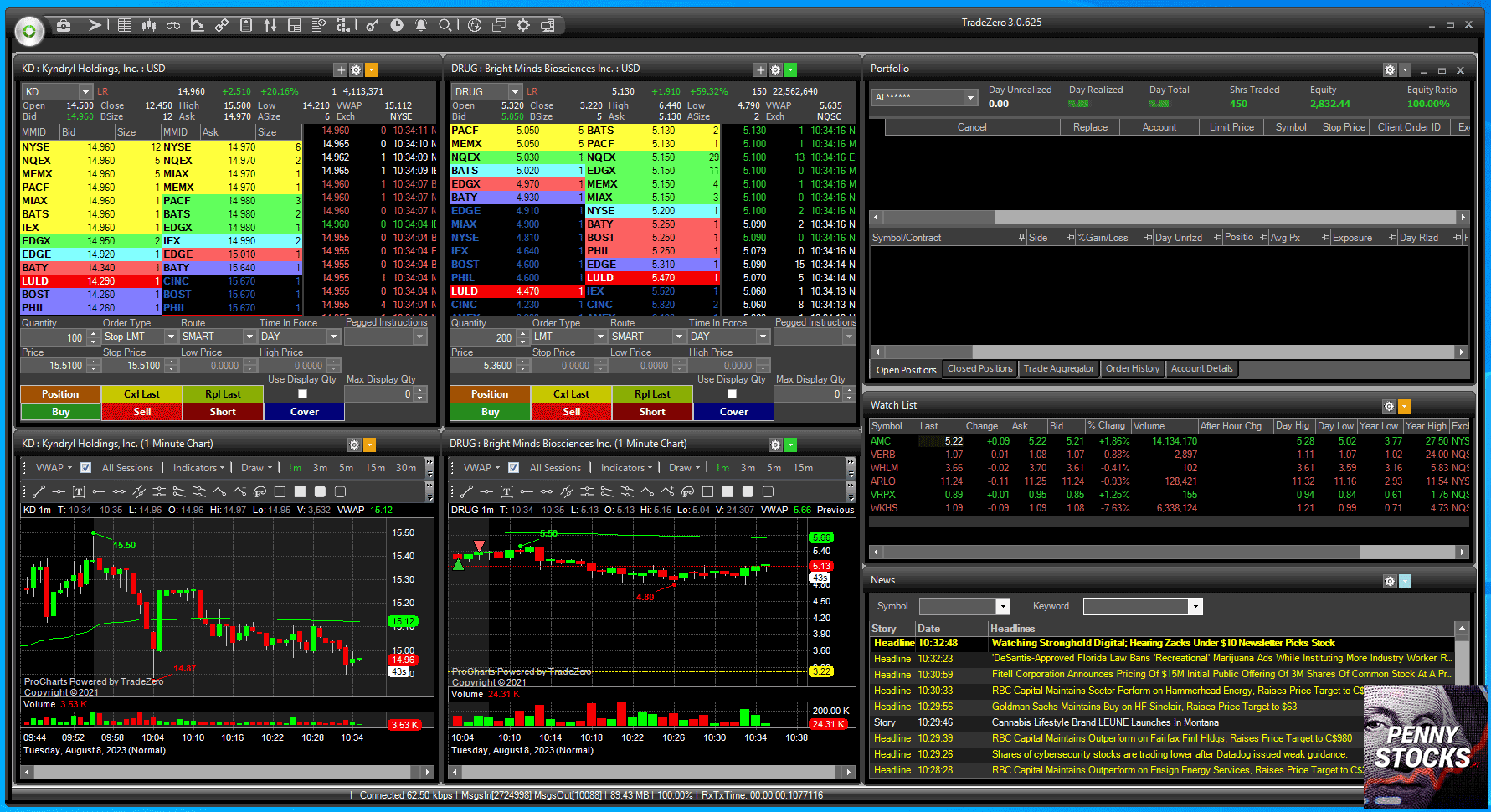Open Indicators dropdown in KD chart
This screenshot has height=812, width=1491.
click(x=199, y=468)
